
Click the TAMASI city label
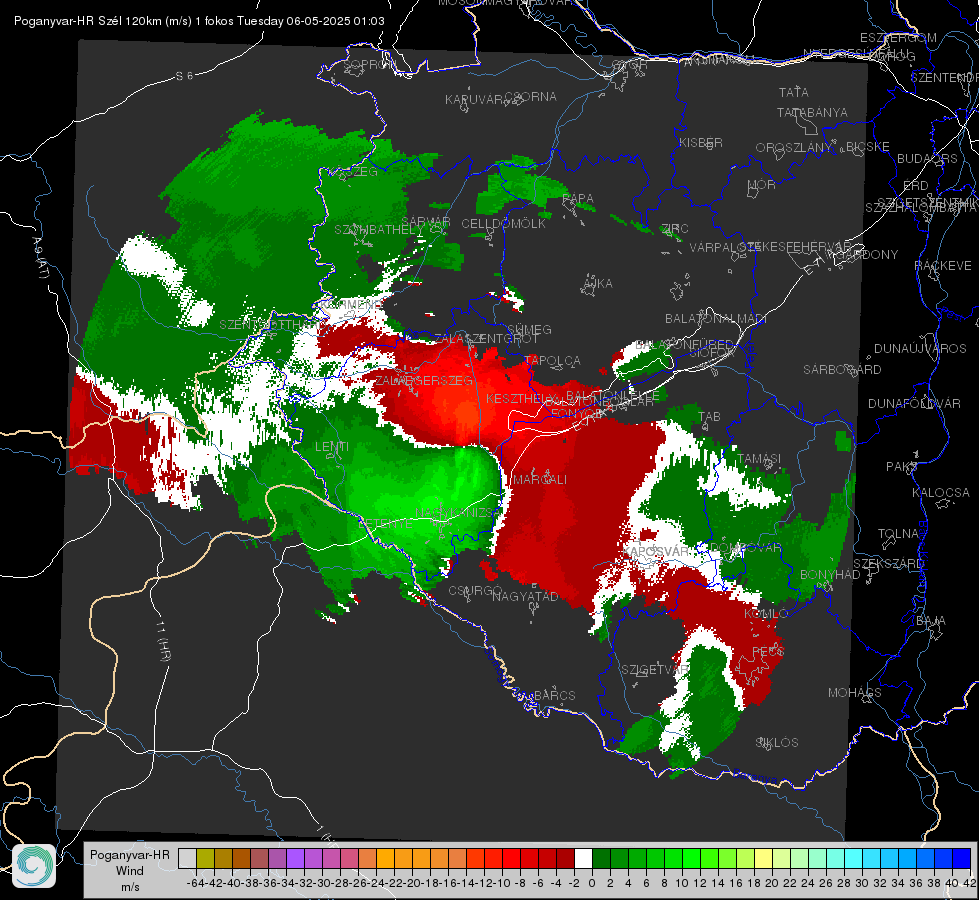pyautogui.click(x=759, y=458)
